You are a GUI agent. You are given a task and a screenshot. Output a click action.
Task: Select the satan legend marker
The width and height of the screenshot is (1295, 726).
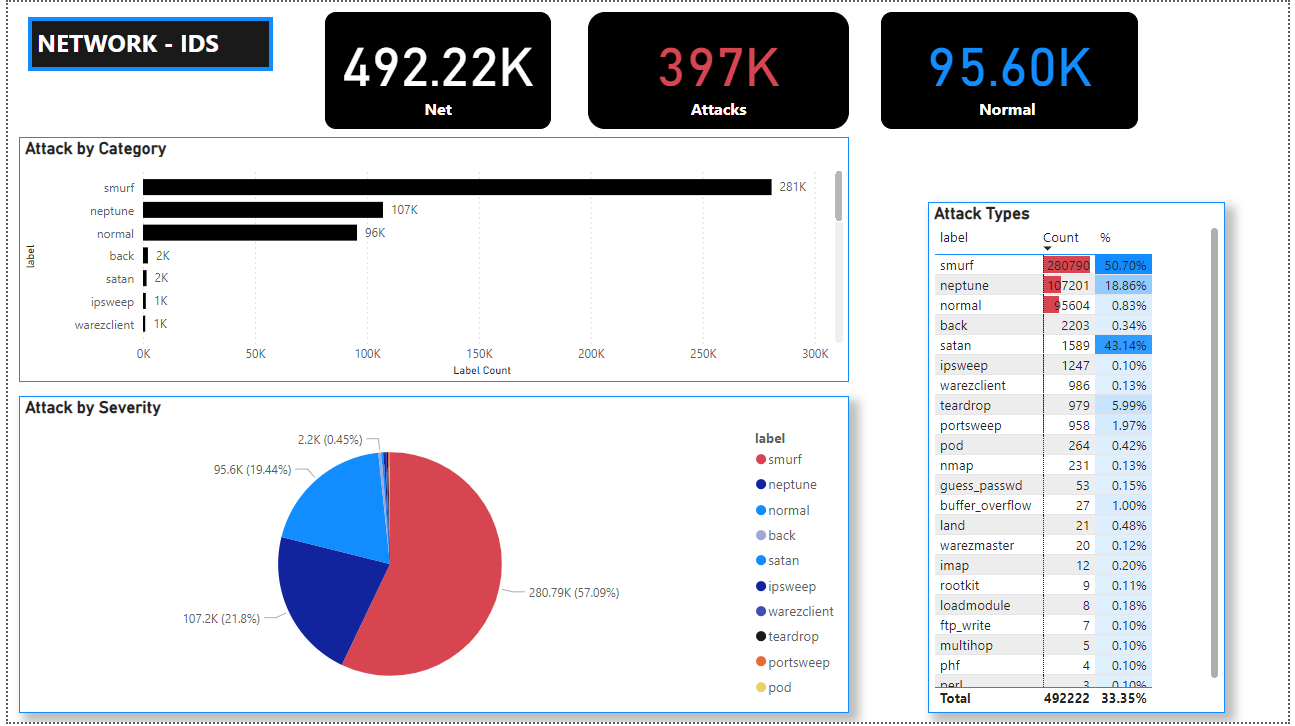pos(761,561)
